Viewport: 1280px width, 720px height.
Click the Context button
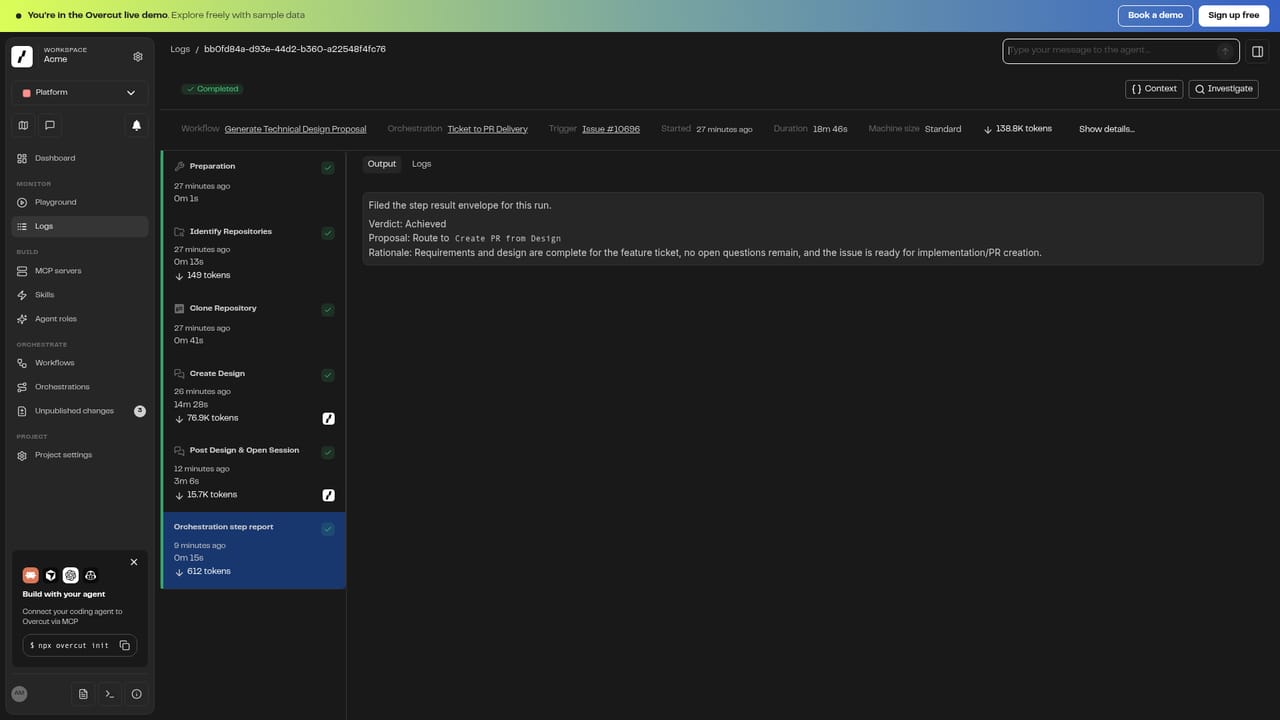point(1154,89)
